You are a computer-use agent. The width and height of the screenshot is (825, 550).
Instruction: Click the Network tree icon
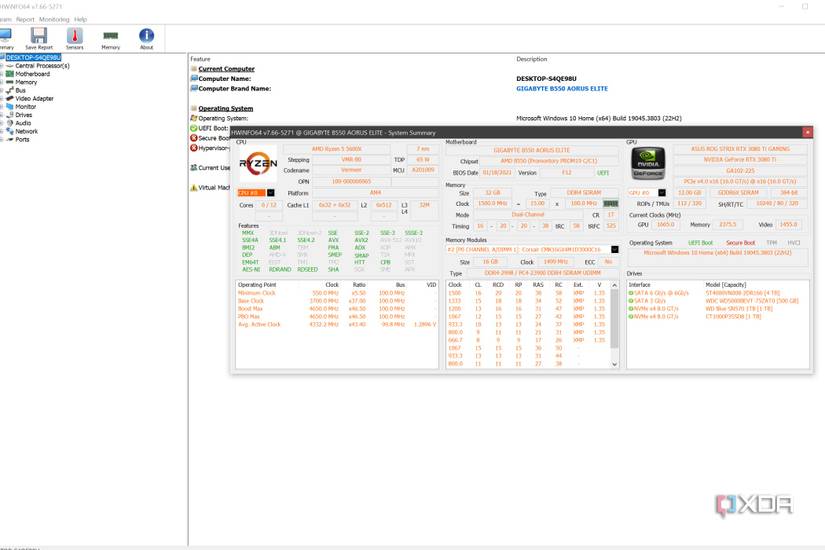9,131
